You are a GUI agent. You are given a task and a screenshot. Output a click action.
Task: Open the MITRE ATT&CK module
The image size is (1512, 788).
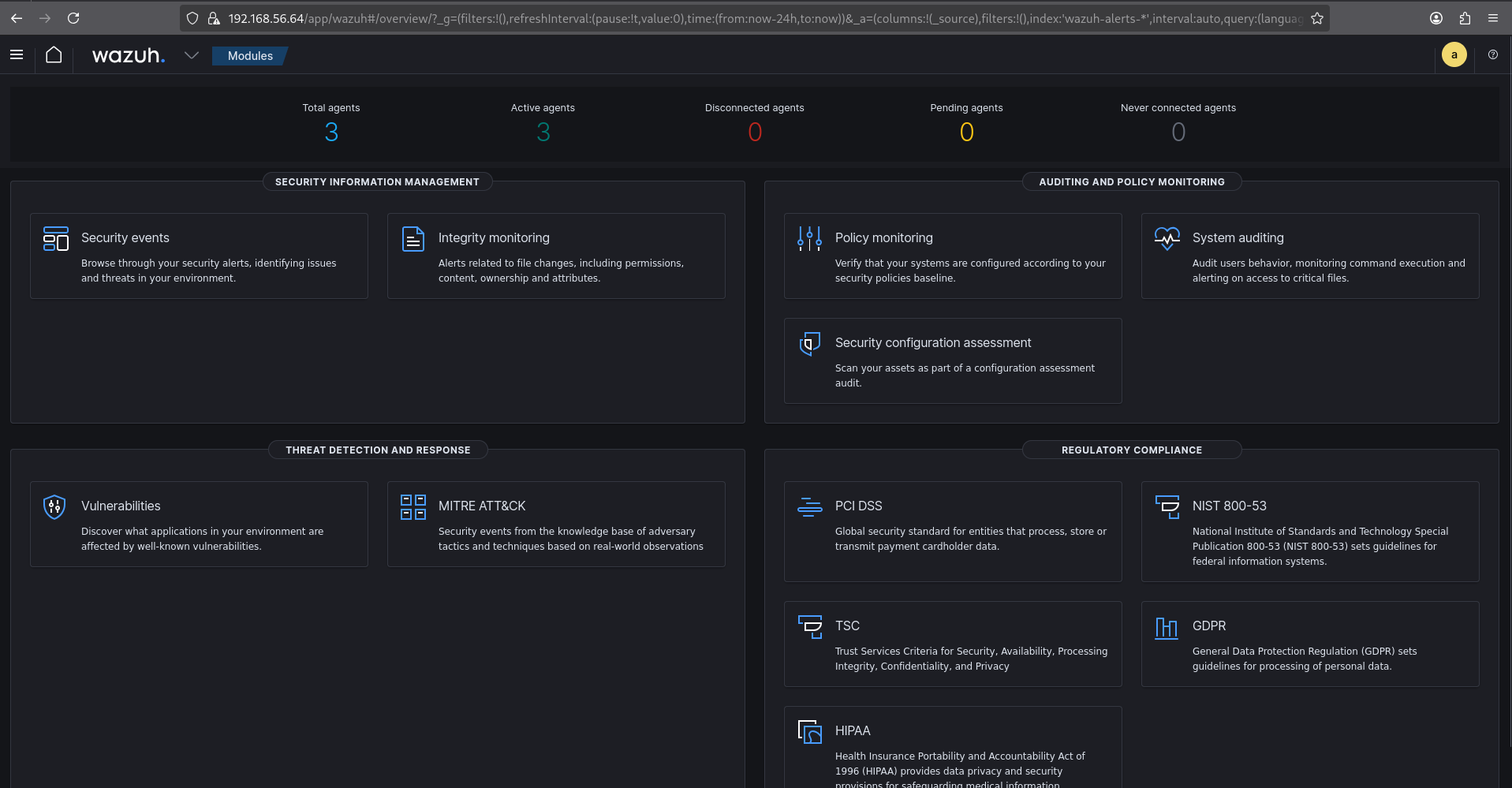tap(556, 524)
